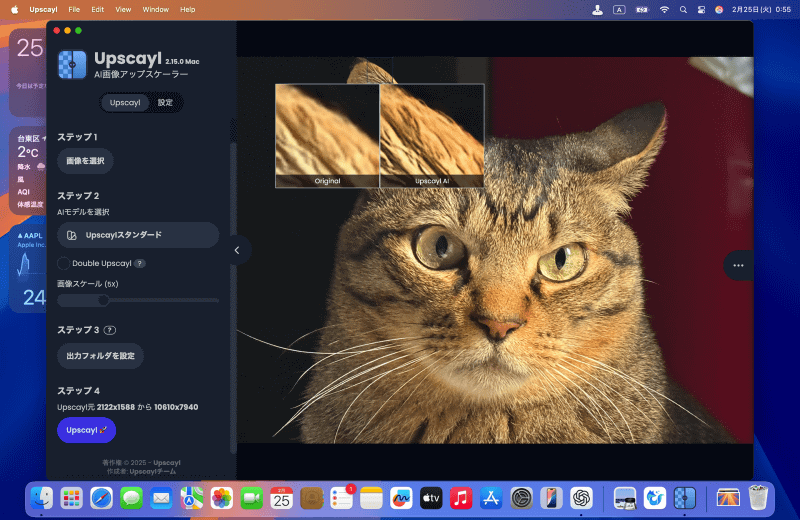Screen dimensions: 800x520
Task: Open the three-dots options panel
Action: pos(738,265)
